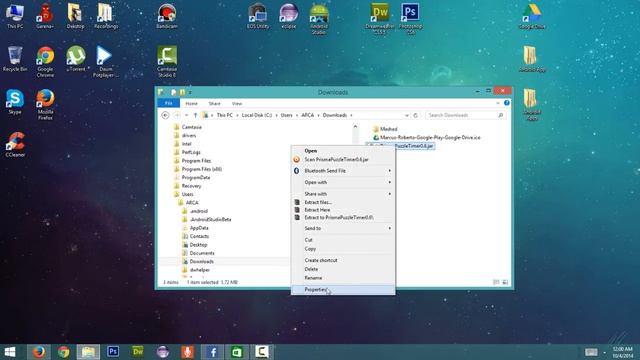This screenshot has width=640, height=360.
Task: Expand the Open with submenu
Action: tap(343, 182)
